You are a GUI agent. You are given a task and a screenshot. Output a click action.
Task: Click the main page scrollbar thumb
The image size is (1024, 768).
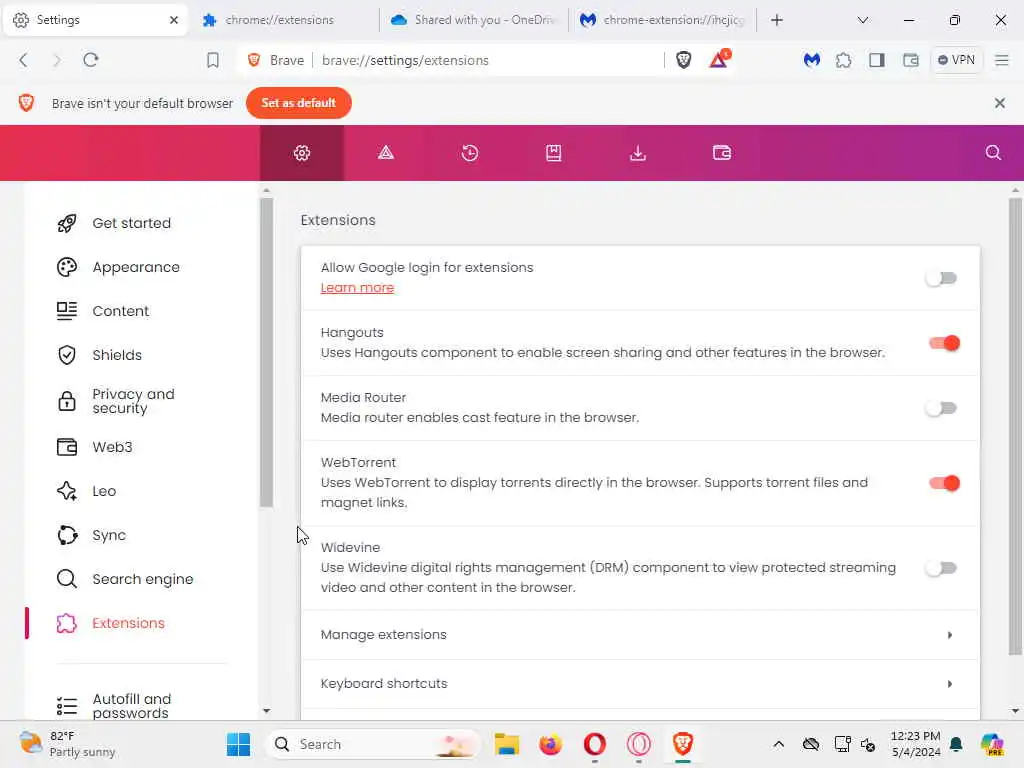[1015, 426]
